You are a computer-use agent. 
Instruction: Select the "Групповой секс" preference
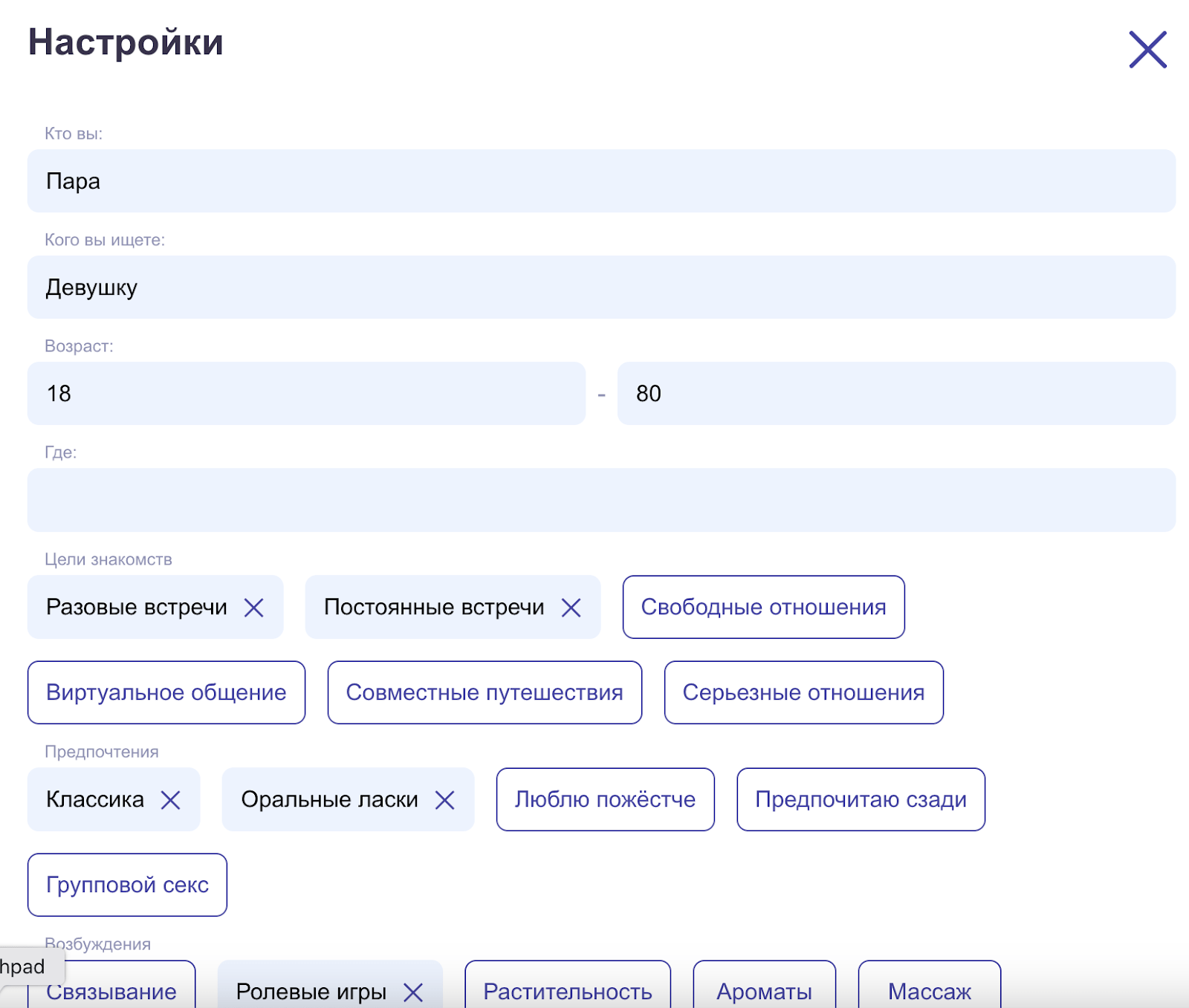tap(127, 885)
